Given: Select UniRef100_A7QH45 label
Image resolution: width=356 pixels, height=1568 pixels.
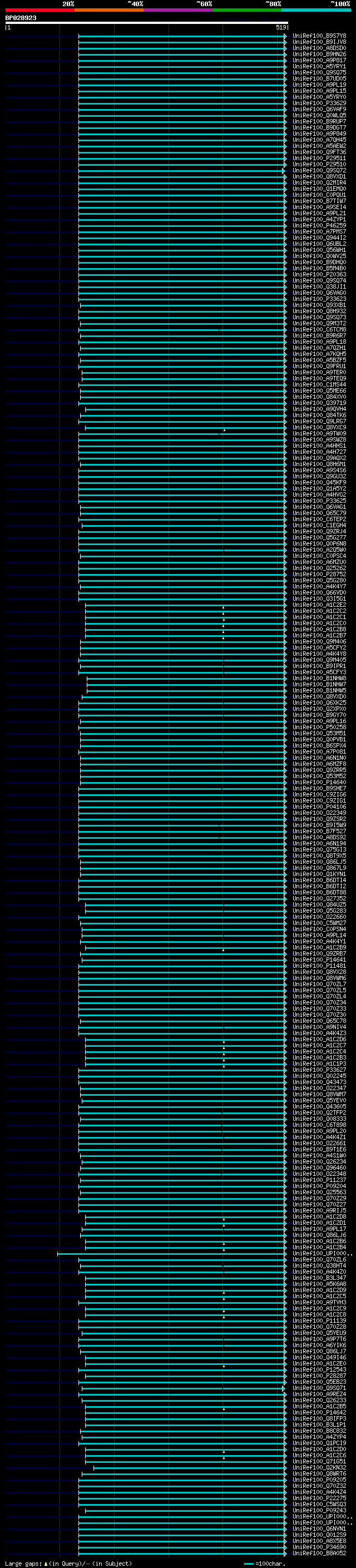Looking at the screenshot, I should click(x=319, y=140).
